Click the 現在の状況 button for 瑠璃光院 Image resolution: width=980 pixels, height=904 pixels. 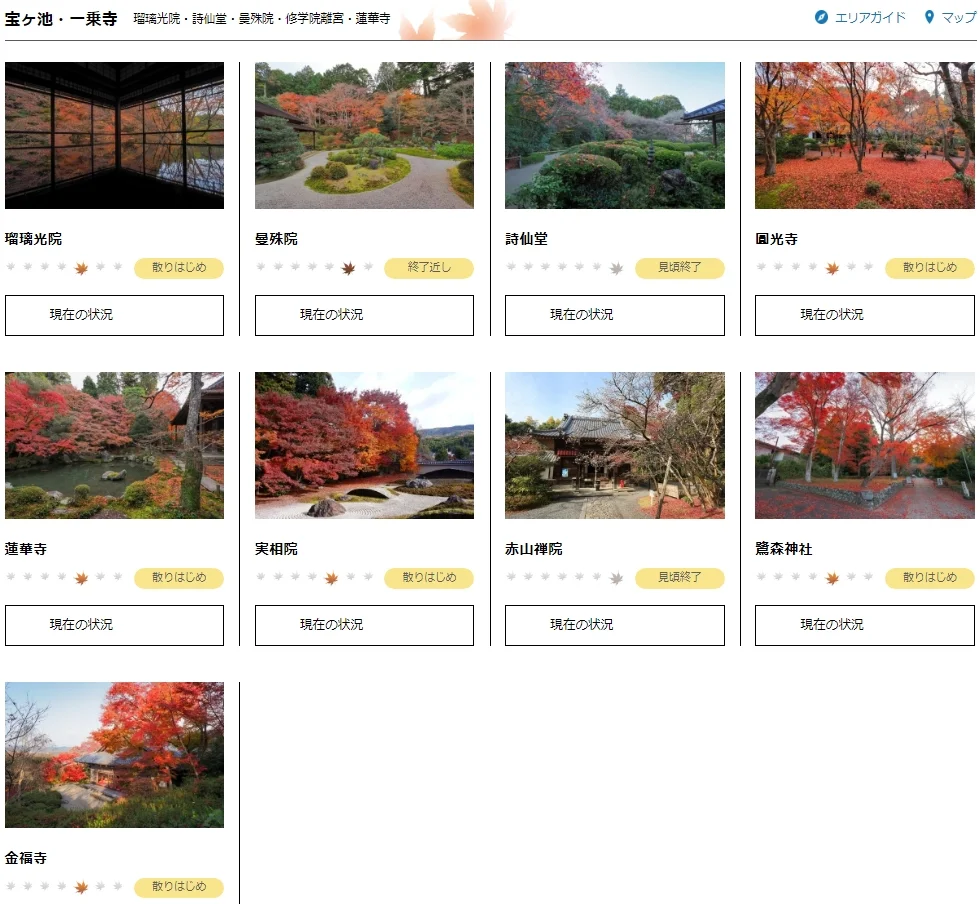click(114, 315)
